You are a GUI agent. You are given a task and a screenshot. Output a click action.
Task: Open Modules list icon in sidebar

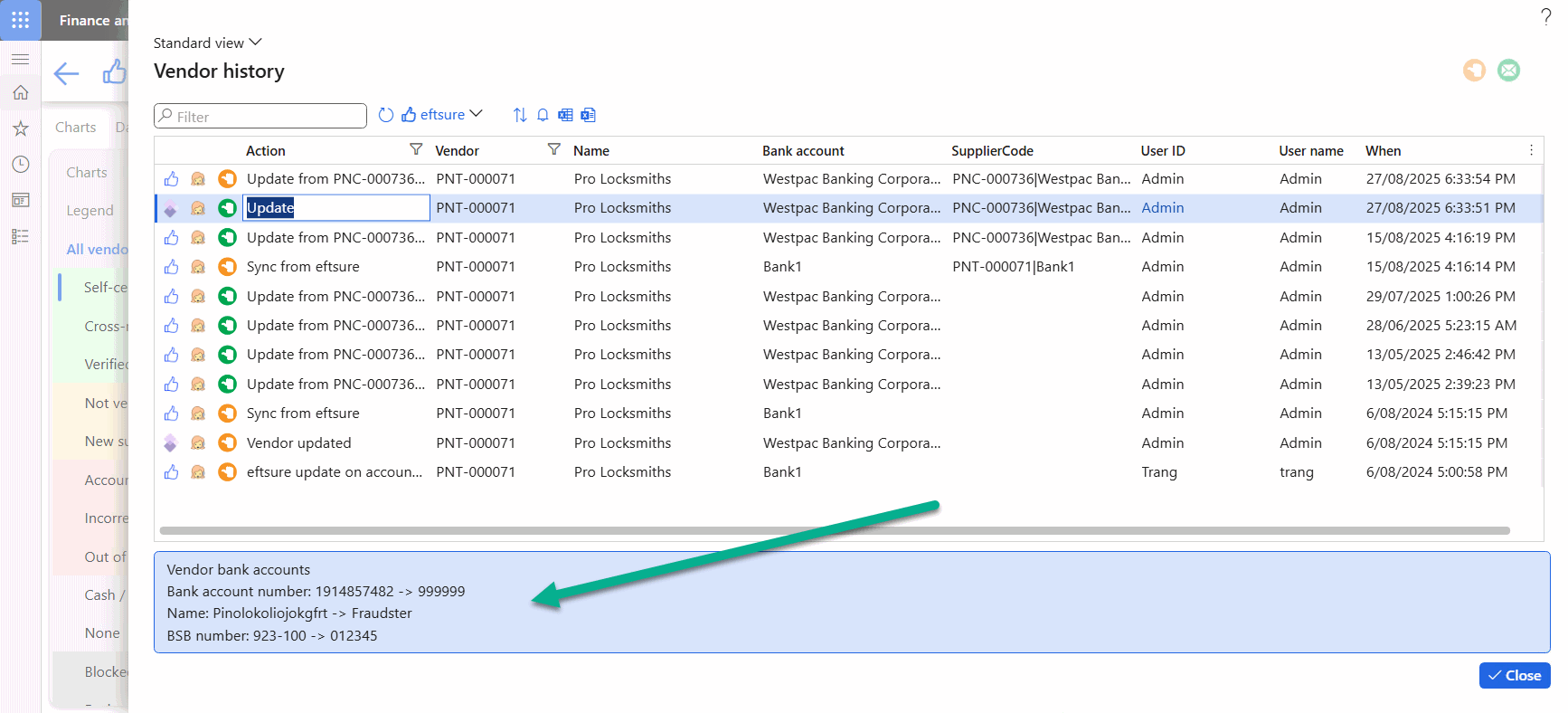coord(20,236)
